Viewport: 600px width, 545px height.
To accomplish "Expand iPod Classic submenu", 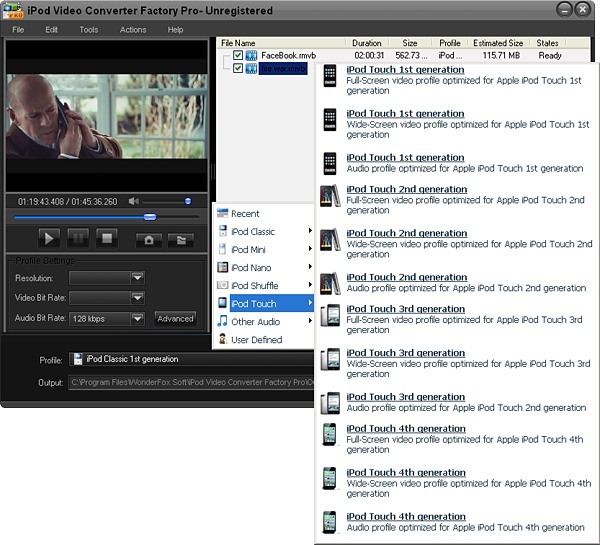I will pos(263,232).
